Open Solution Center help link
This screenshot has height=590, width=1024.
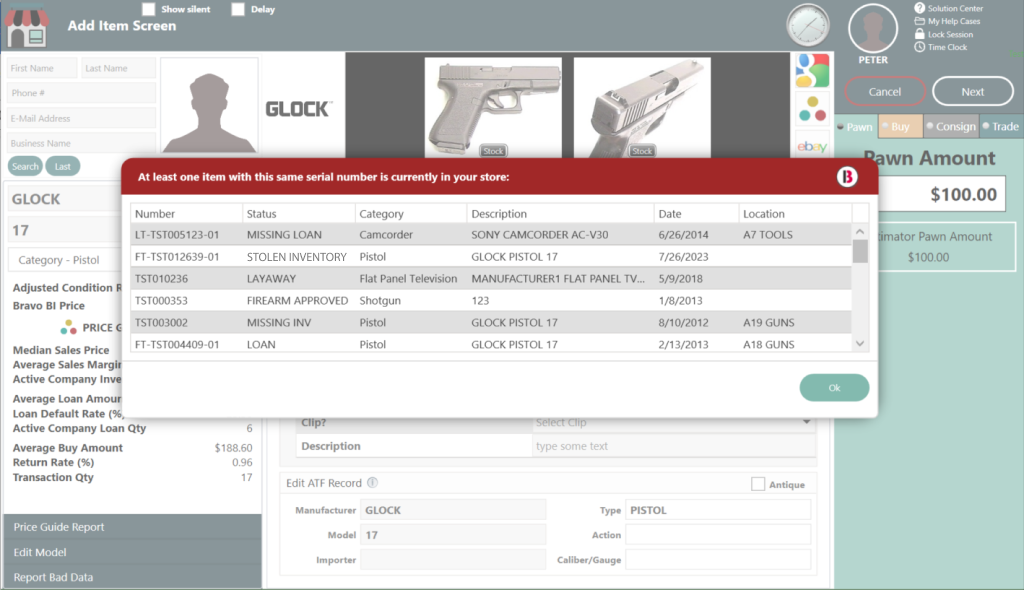[x=948, y=8]
